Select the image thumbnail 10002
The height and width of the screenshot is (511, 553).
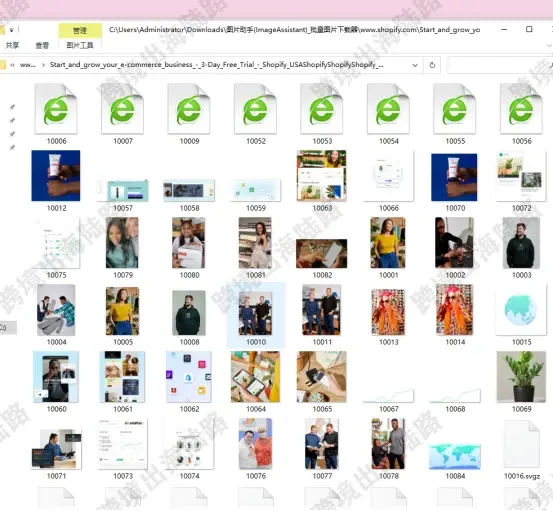pyautogui.click(x=454, y=243)
